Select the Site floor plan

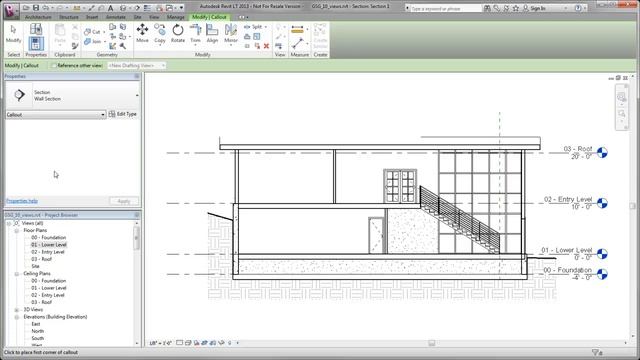[36, 267]
